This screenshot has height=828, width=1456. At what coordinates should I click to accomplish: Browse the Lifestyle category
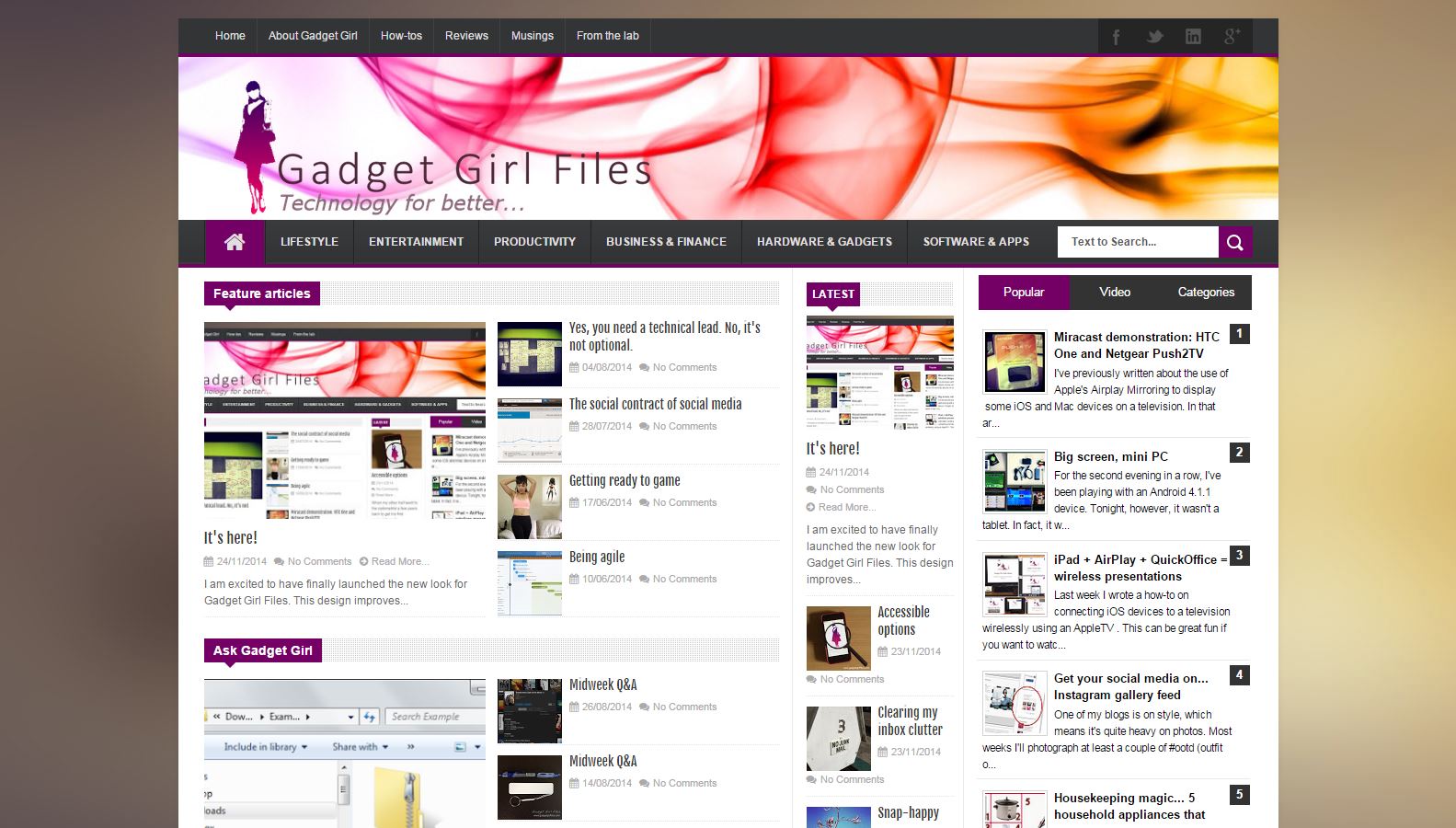point(309,242)
